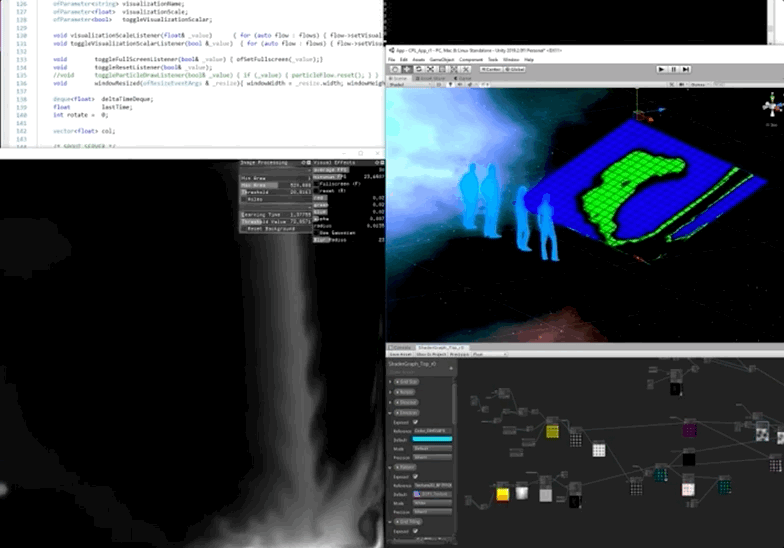Select the bright yellow node preview
This screenshot has height=548, width=784.
502,494
